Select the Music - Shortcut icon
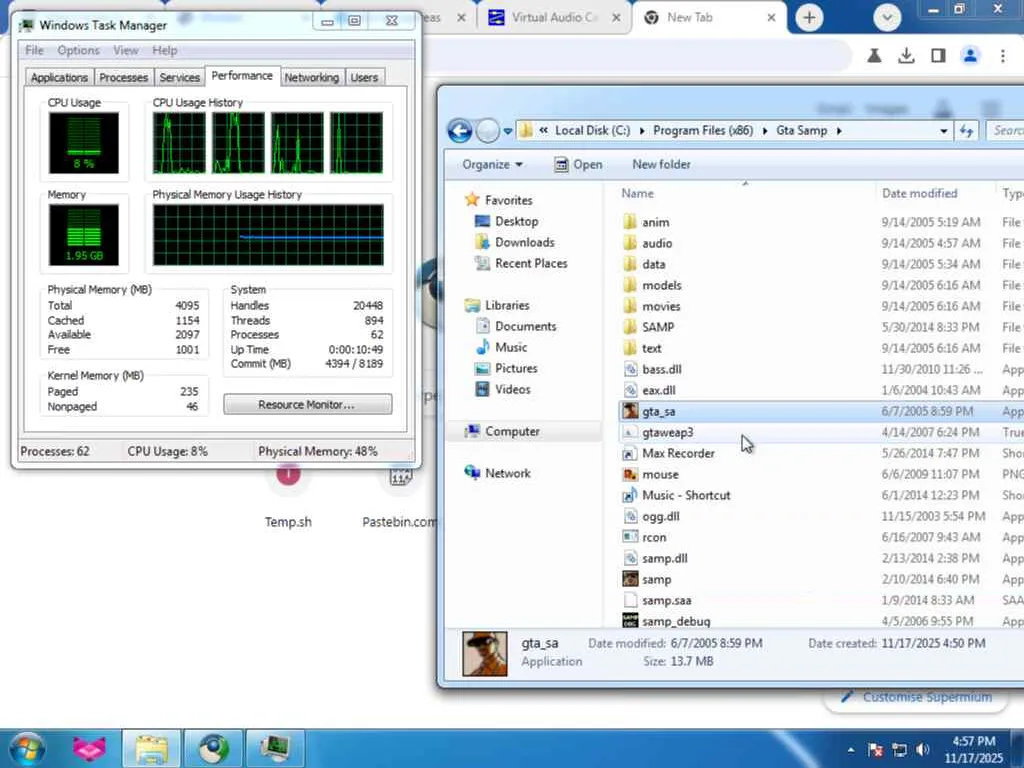The width and height of the screenshot is (1024, 768). 630,495
